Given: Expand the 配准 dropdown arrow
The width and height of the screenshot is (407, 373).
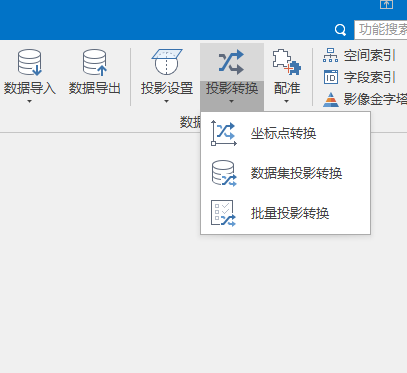Looking at the screenshot, I should (x=286, y=101).
